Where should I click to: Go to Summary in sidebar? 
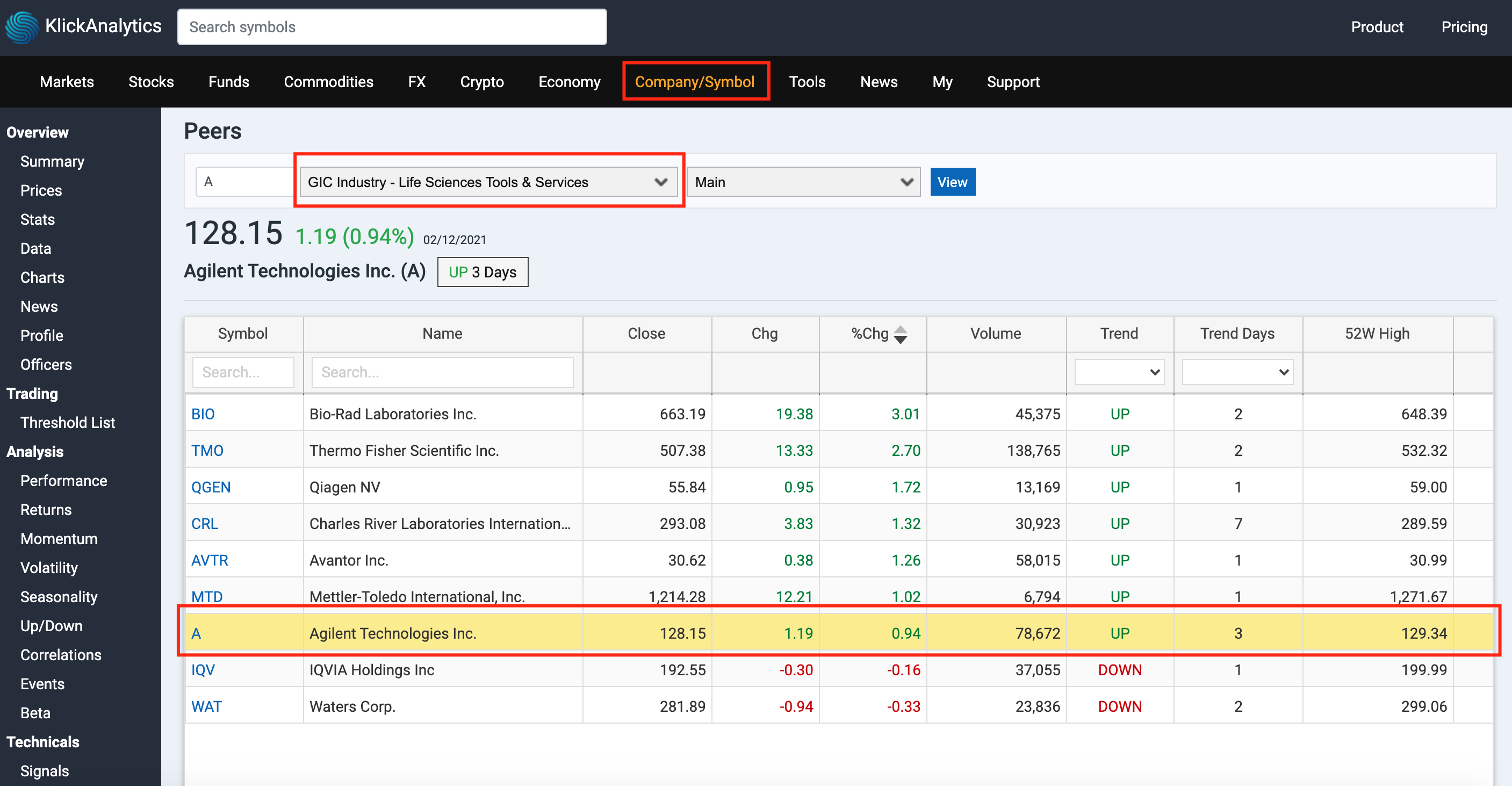coord(52,161)
